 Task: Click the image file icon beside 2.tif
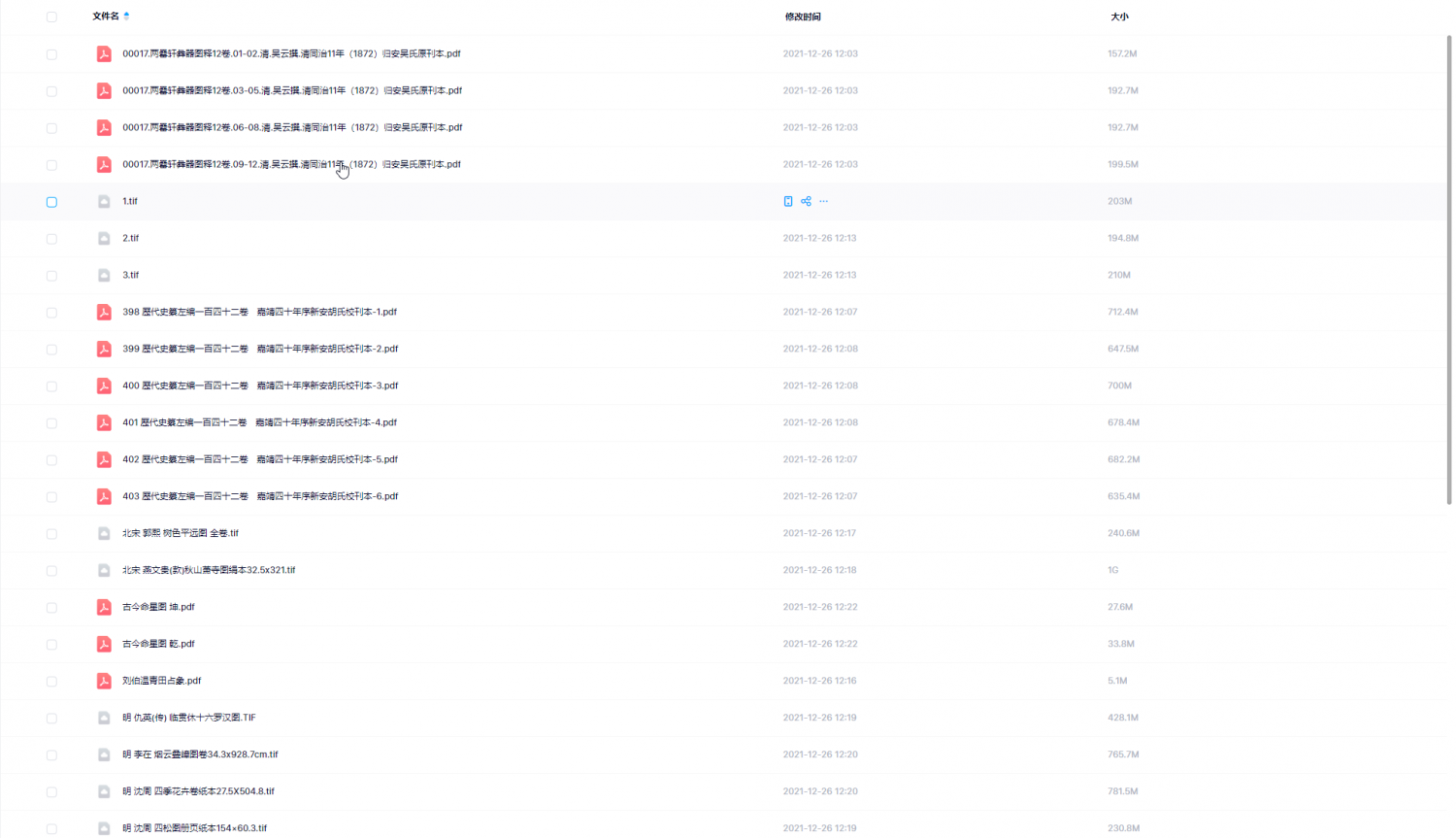104,238
